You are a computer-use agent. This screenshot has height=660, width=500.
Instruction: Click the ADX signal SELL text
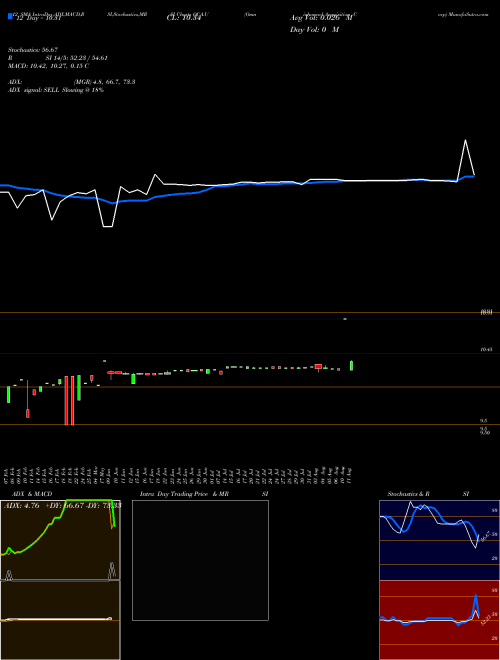(56, 90)
